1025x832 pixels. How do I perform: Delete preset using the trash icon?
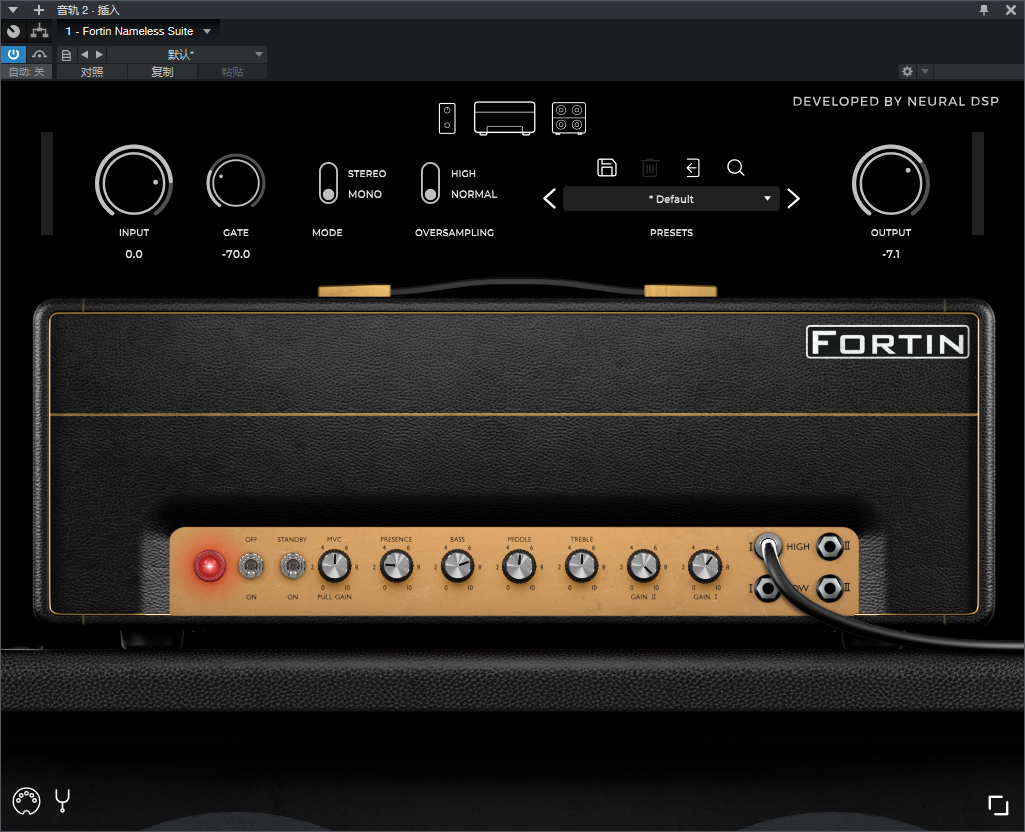point(650,167)
